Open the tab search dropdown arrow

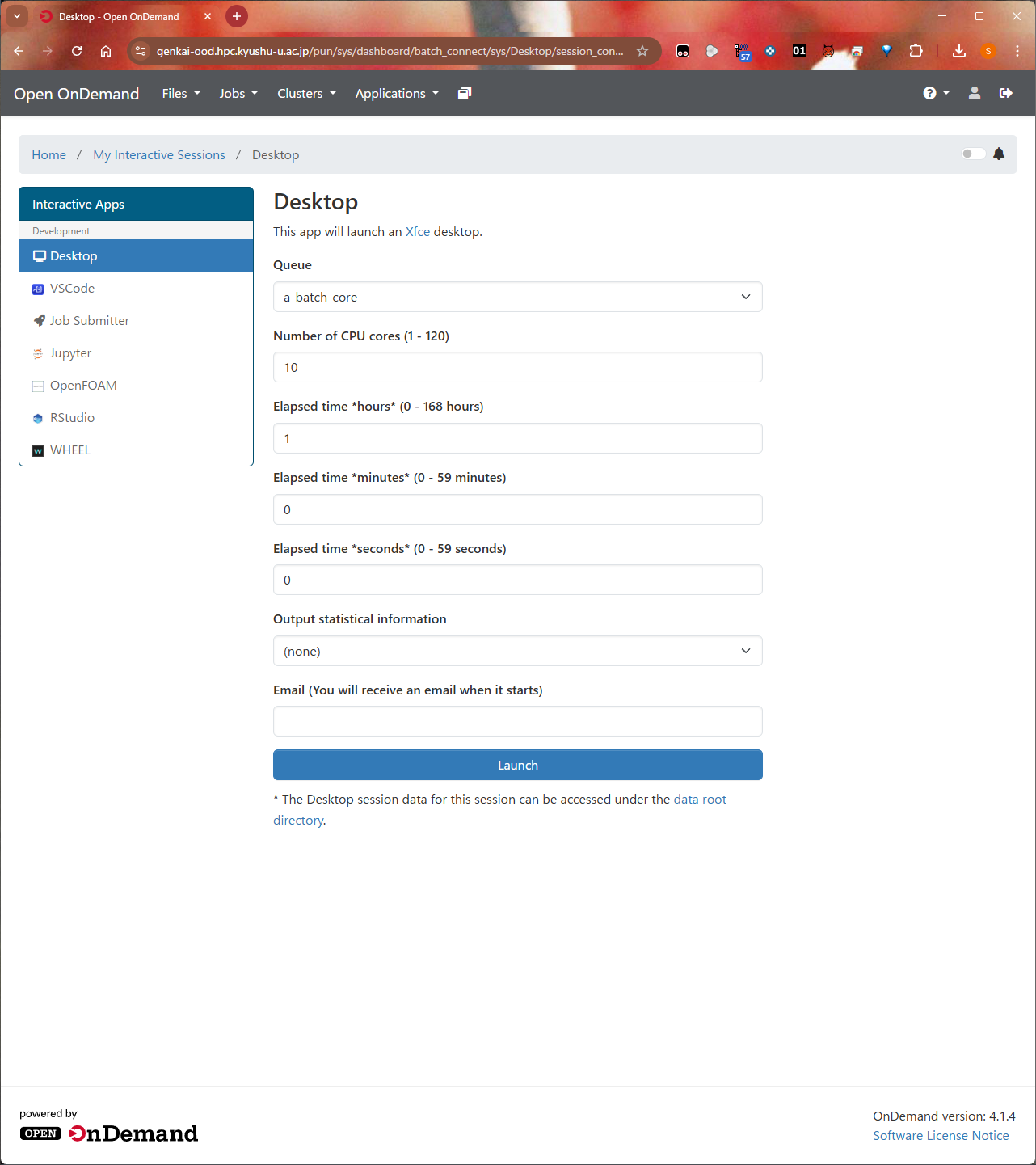coord(17,16)
